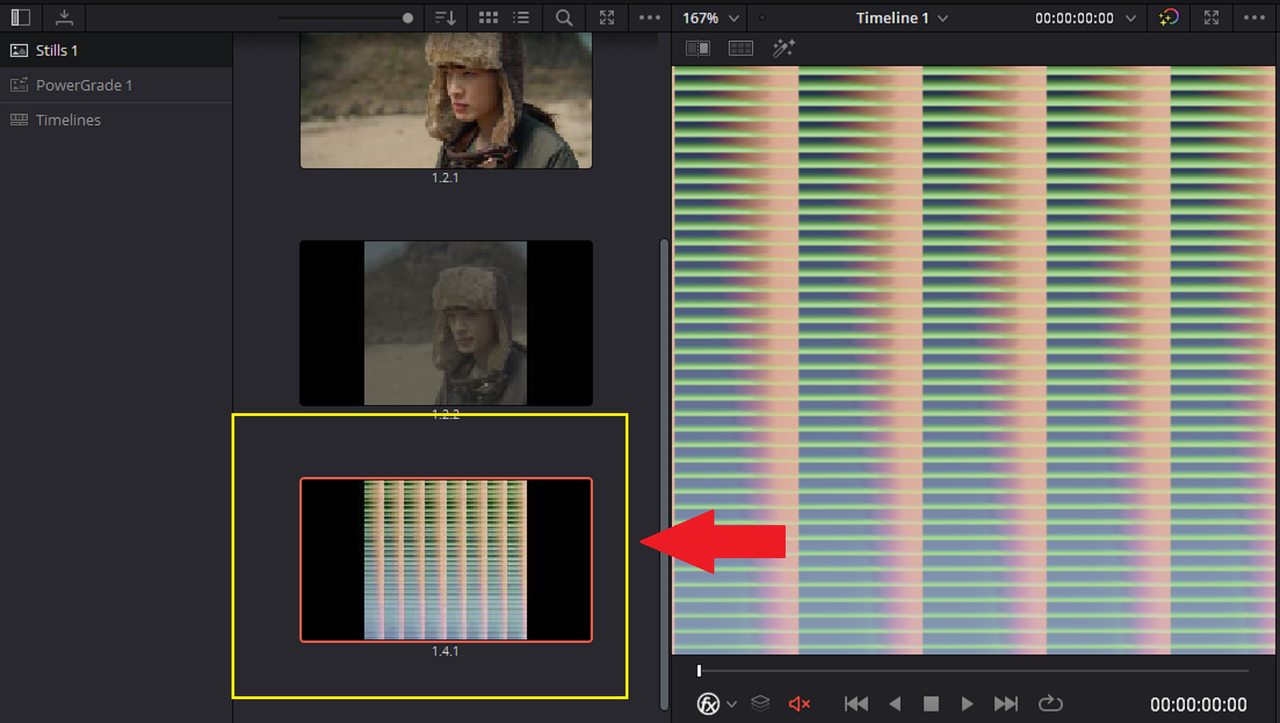Viewport: 1280px width, 723px height.
Task: Jump to last frame
Action: [x=1006, y=704]
